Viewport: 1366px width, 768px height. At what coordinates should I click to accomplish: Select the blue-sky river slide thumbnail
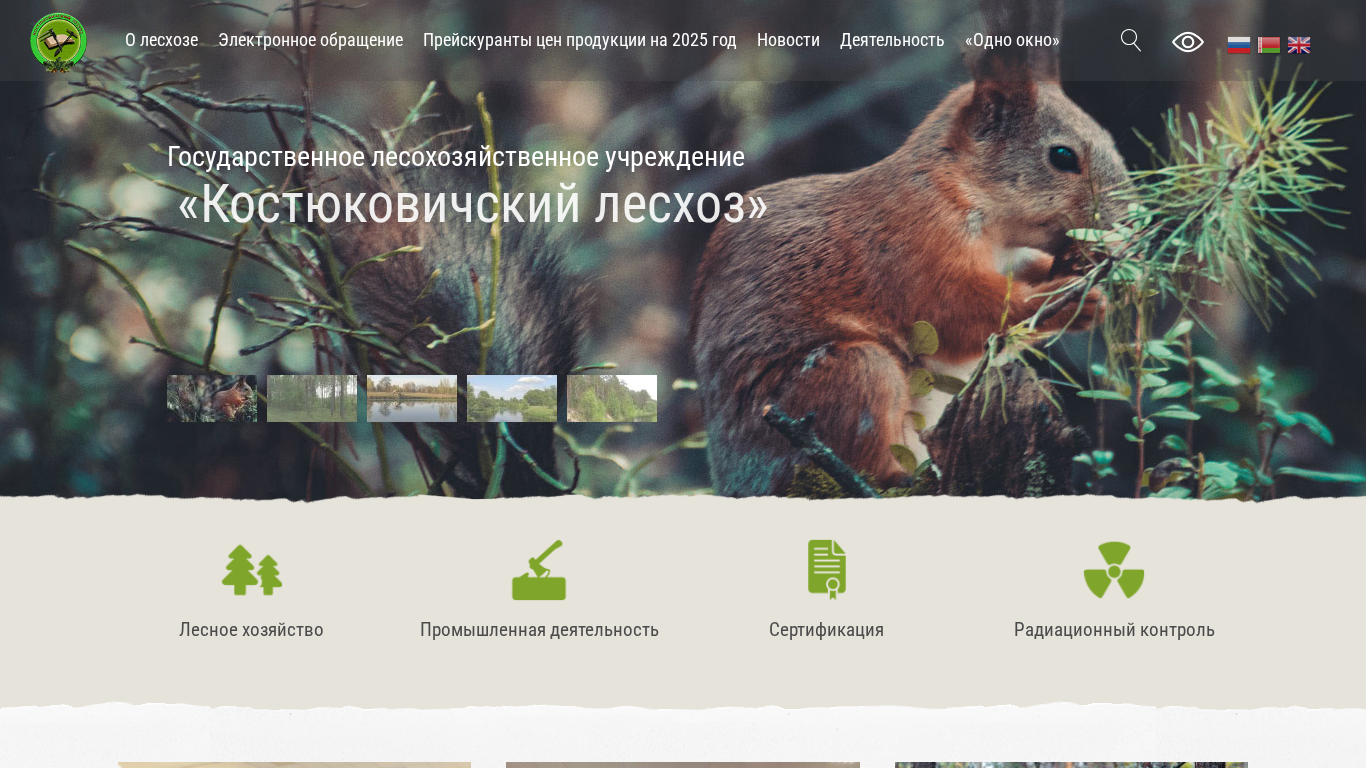(512, 398)
